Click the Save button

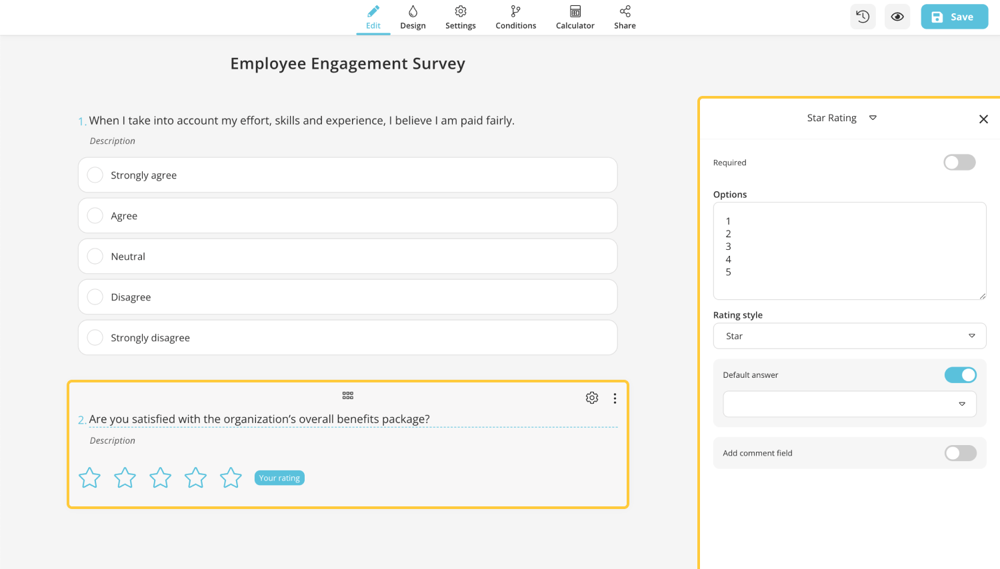click(953, 17)
